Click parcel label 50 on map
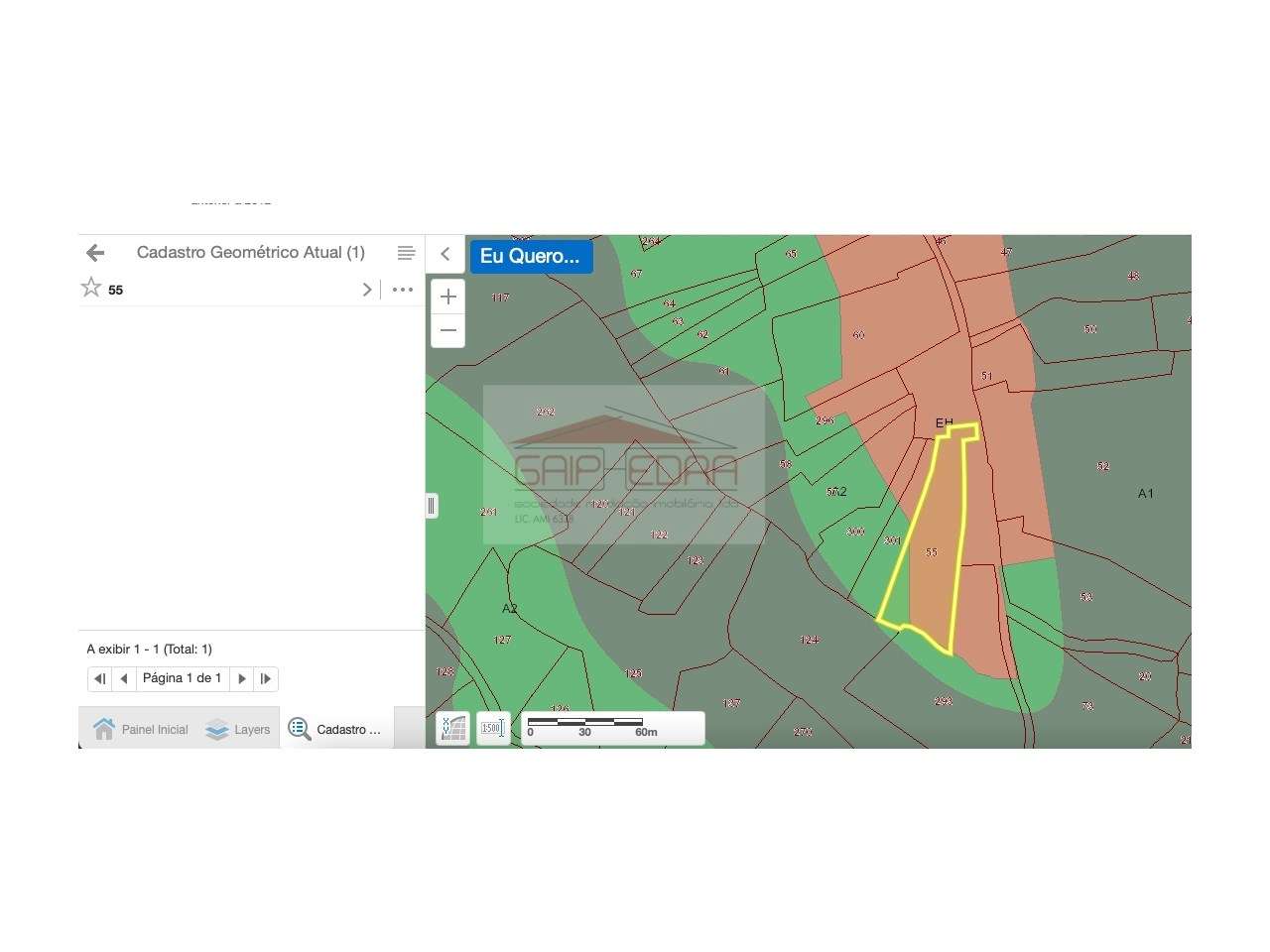 [x=1090, y=328]
